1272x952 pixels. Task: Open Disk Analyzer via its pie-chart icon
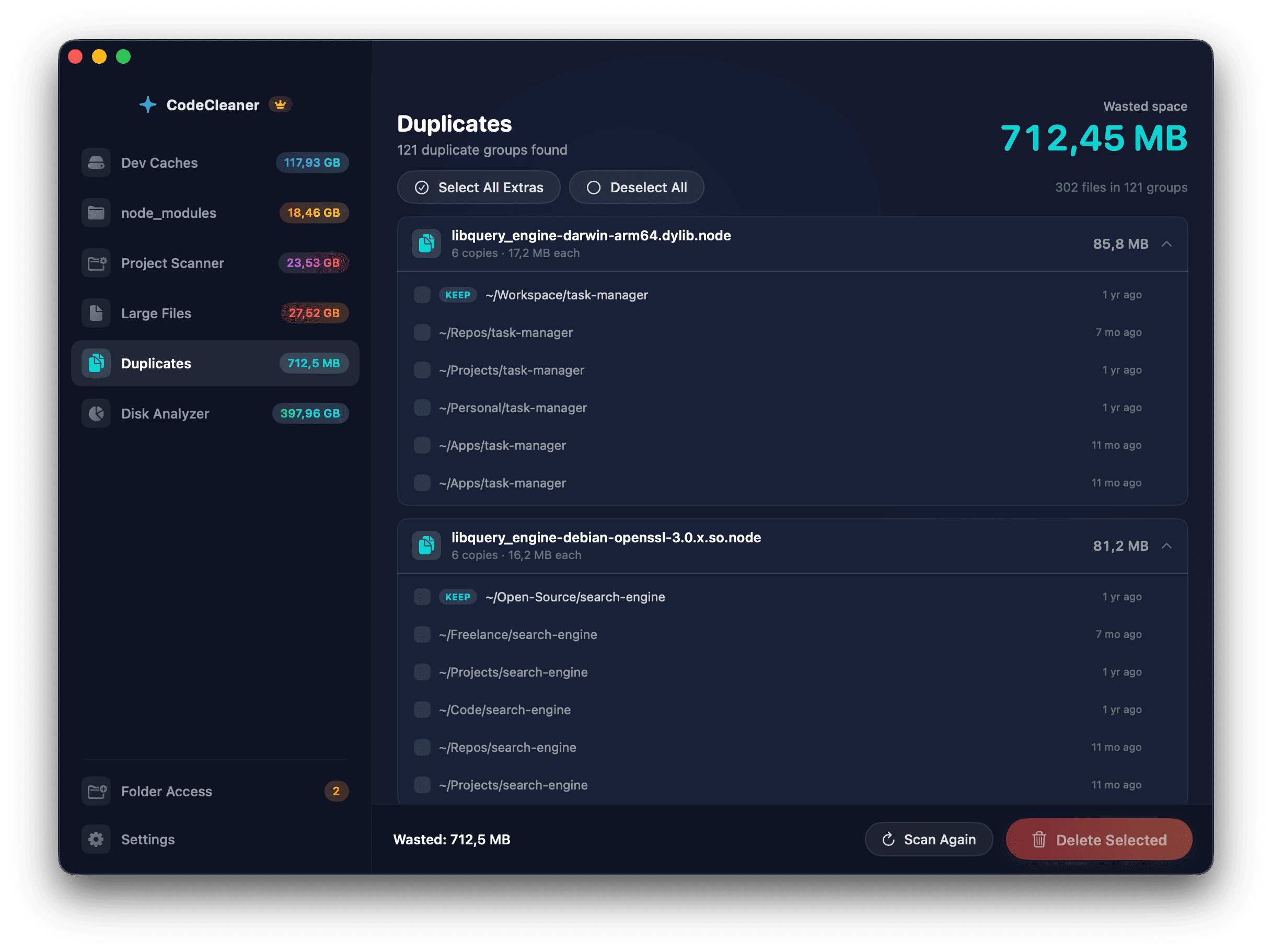tap(96, 413)
